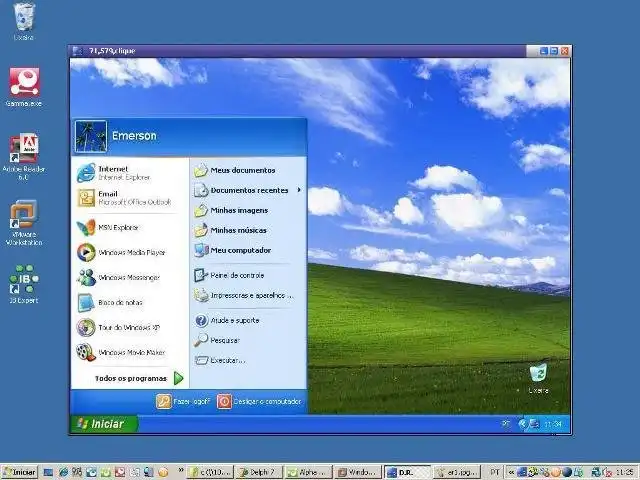Click the Emerson user picture

tap(91, 136)
